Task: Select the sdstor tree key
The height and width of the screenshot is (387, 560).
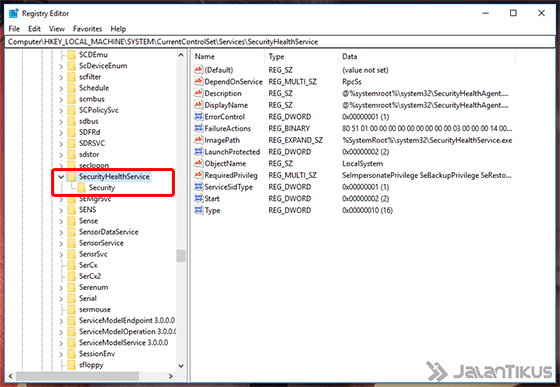Action: [89, 154]
